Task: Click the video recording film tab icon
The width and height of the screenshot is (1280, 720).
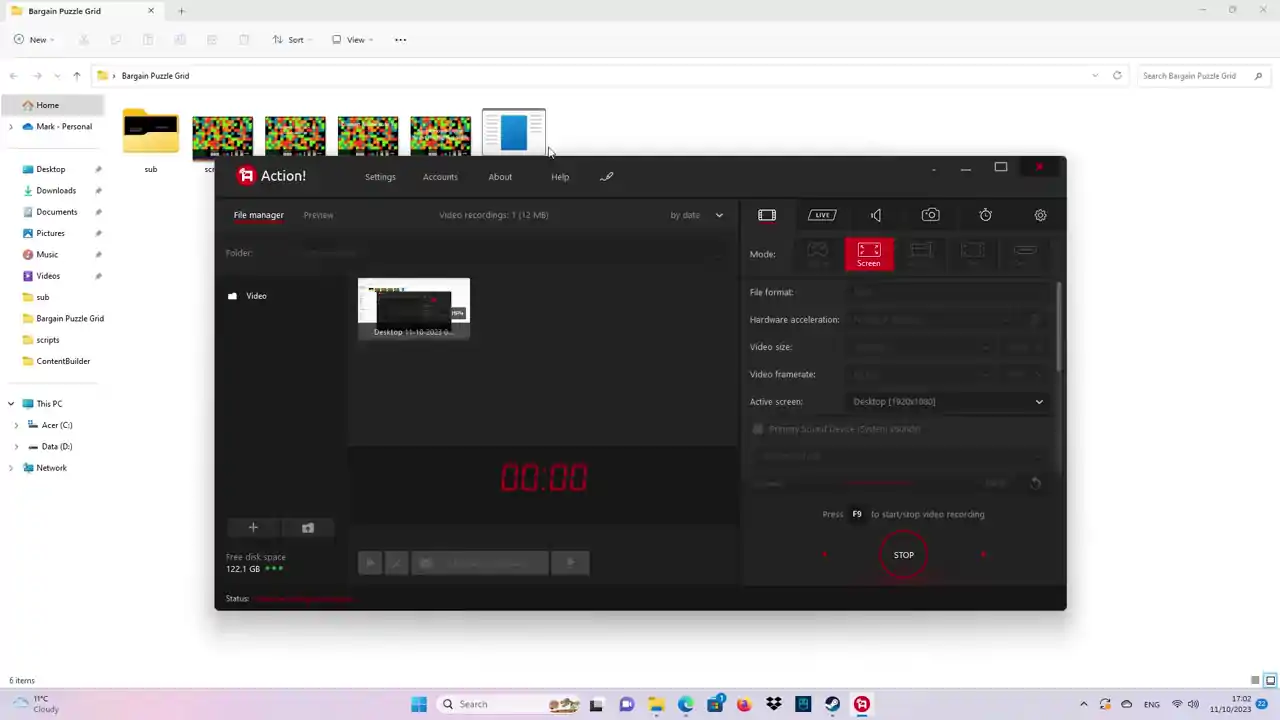Action: pos(767,215)
